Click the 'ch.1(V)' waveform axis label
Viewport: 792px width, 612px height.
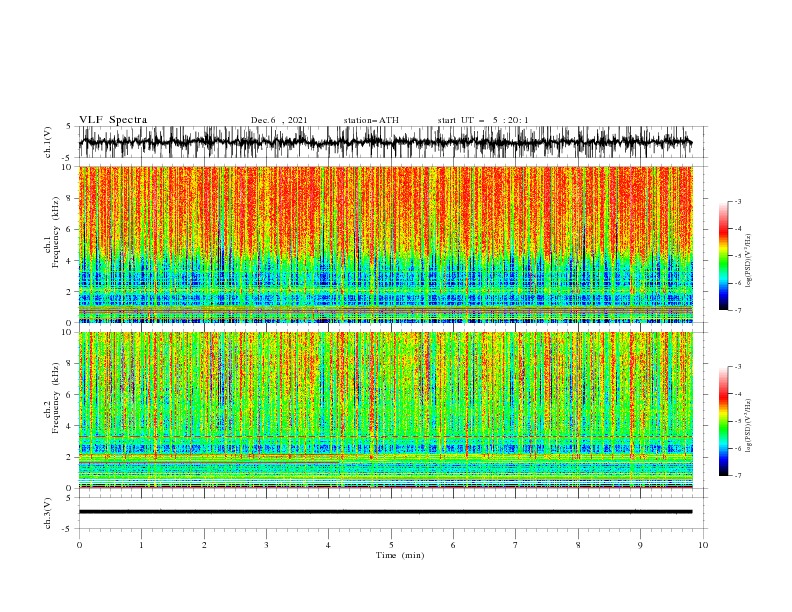tap(48, 142)
